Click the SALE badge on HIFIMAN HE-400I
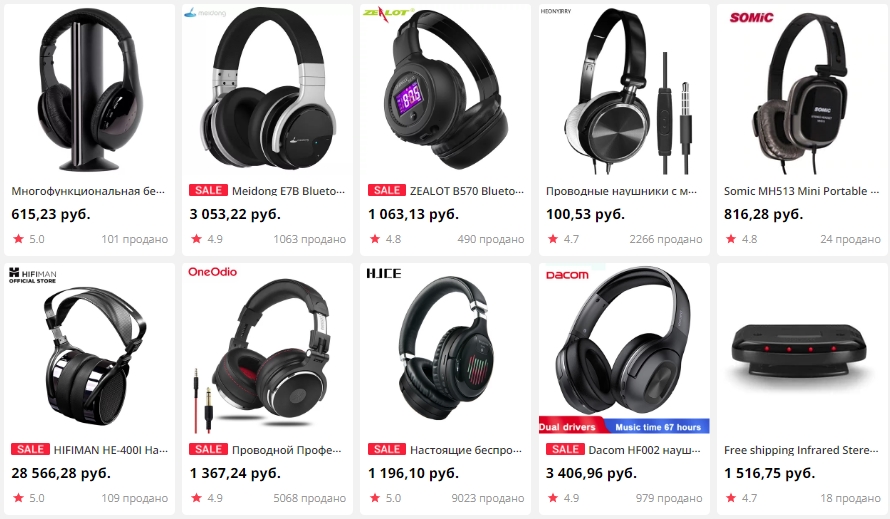The height and width of the screenshot is (519, 890). coord(30,449)
